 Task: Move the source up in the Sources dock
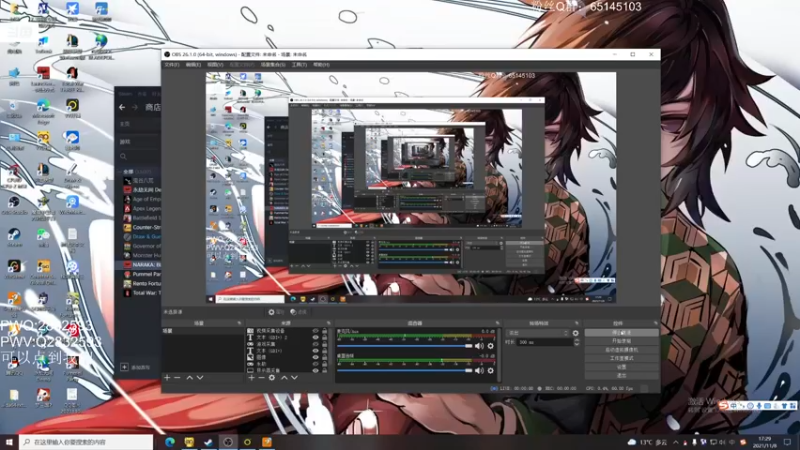tap(284, 378)
